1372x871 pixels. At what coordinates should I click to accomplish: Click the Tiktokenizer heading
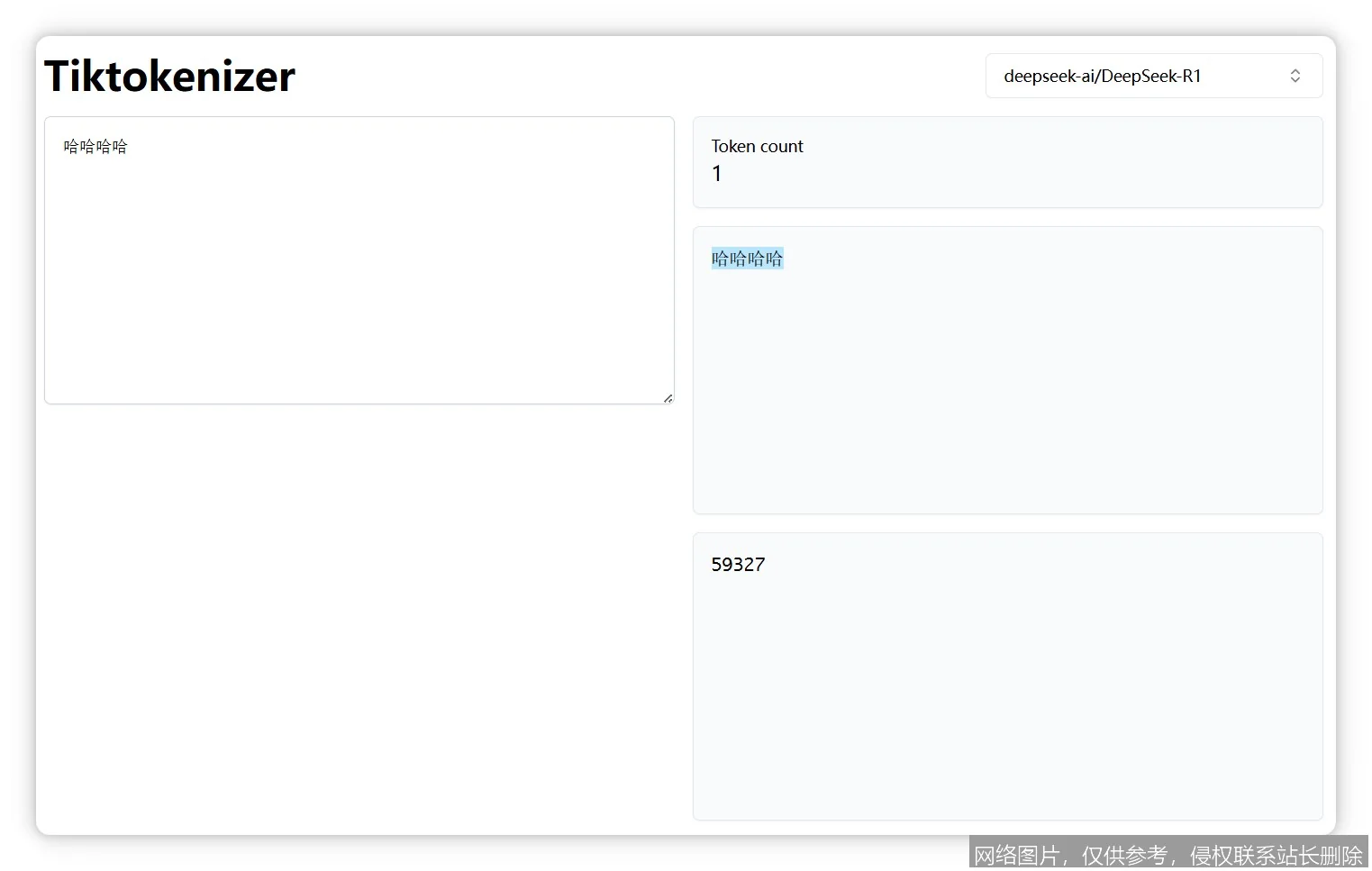169,76
